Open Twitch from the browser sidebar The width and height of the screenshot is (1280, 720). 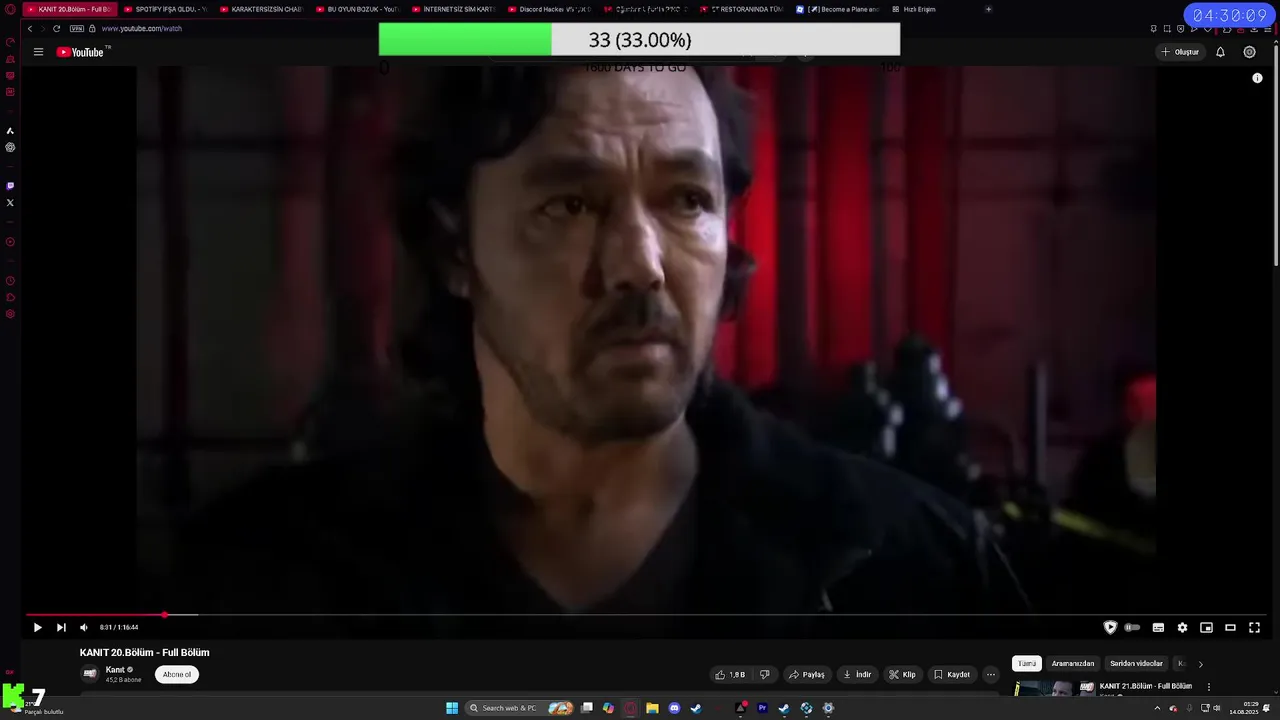pos(10,186)
